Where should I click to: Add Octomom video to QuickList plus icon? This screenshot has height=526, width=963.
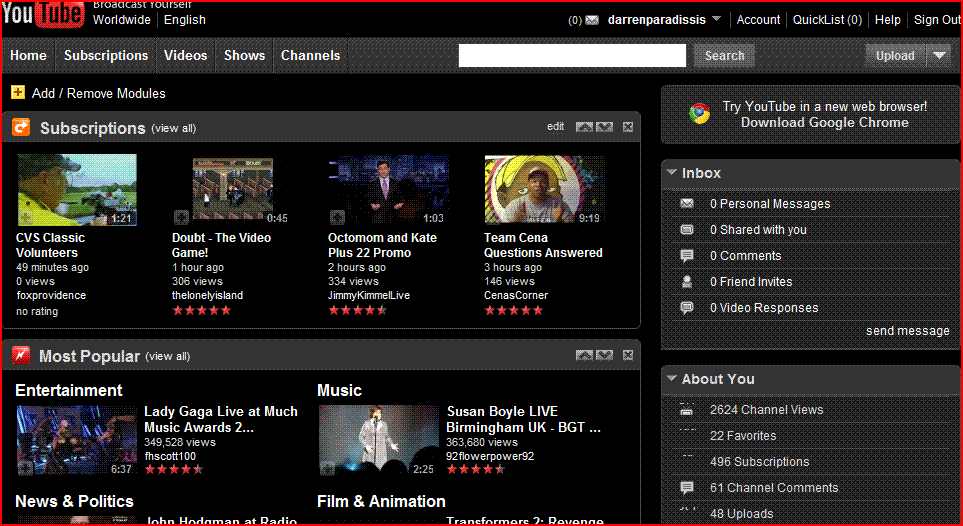pos(337,217)
